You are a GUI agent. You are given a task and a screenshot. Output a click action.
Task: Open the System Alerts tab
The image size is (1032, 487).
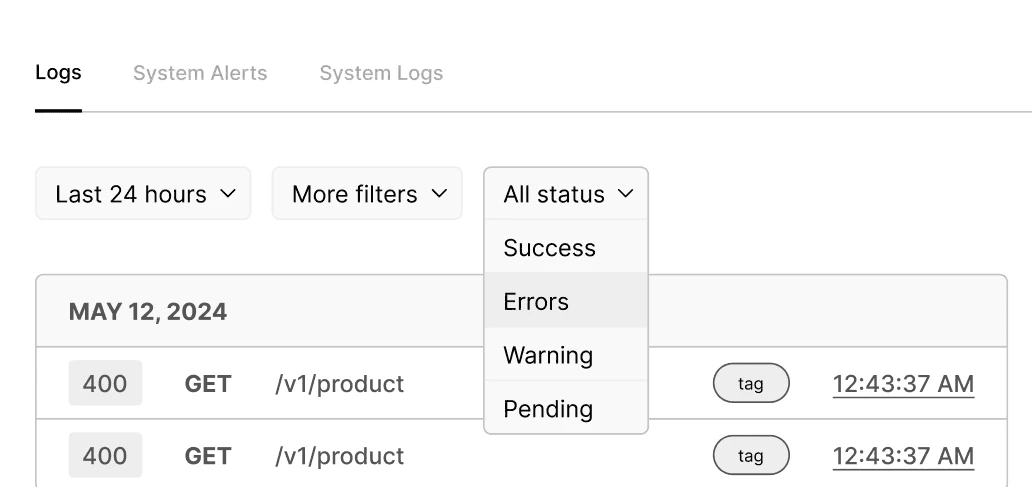[200, 74]
